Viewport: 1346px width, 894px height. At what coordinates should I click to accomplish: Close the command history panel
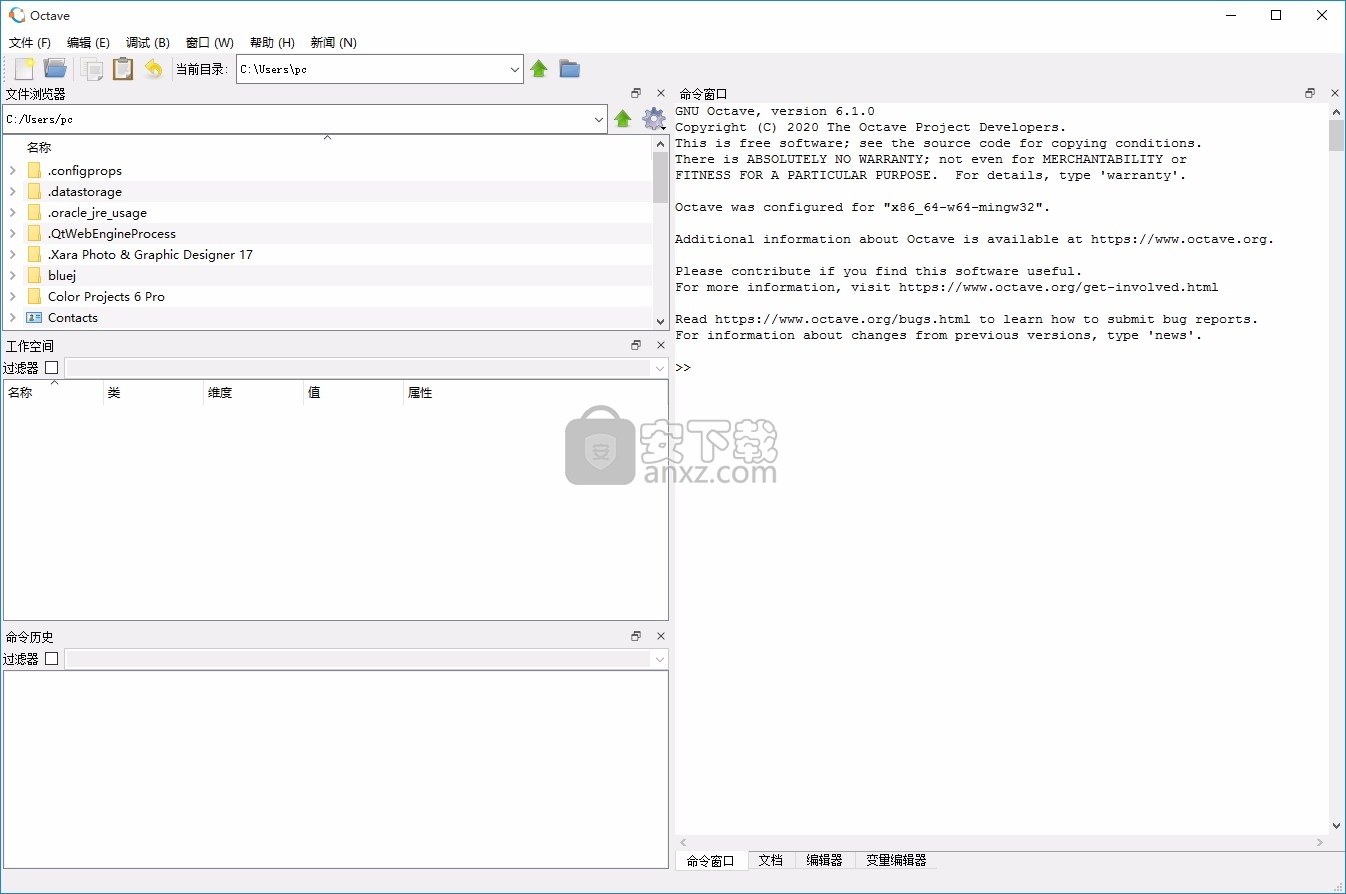click(660, 636)
